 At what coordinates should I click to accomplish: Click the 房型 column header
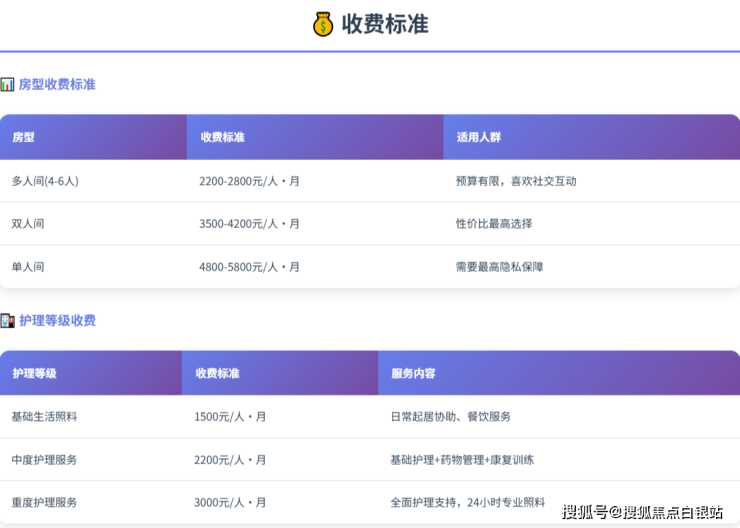[x=23, y=137]
